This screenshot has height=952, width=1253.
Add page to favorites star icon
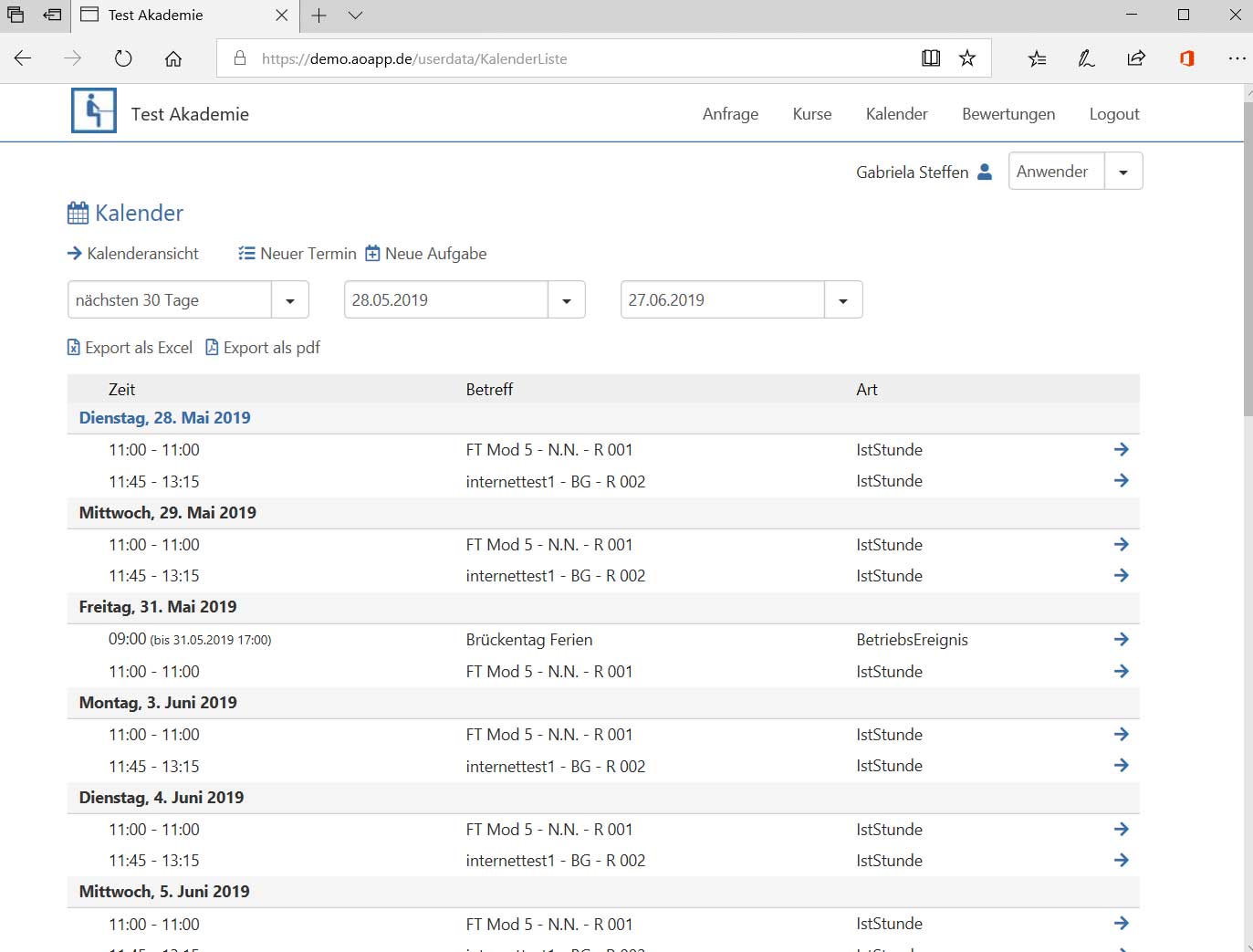(967, 58)
